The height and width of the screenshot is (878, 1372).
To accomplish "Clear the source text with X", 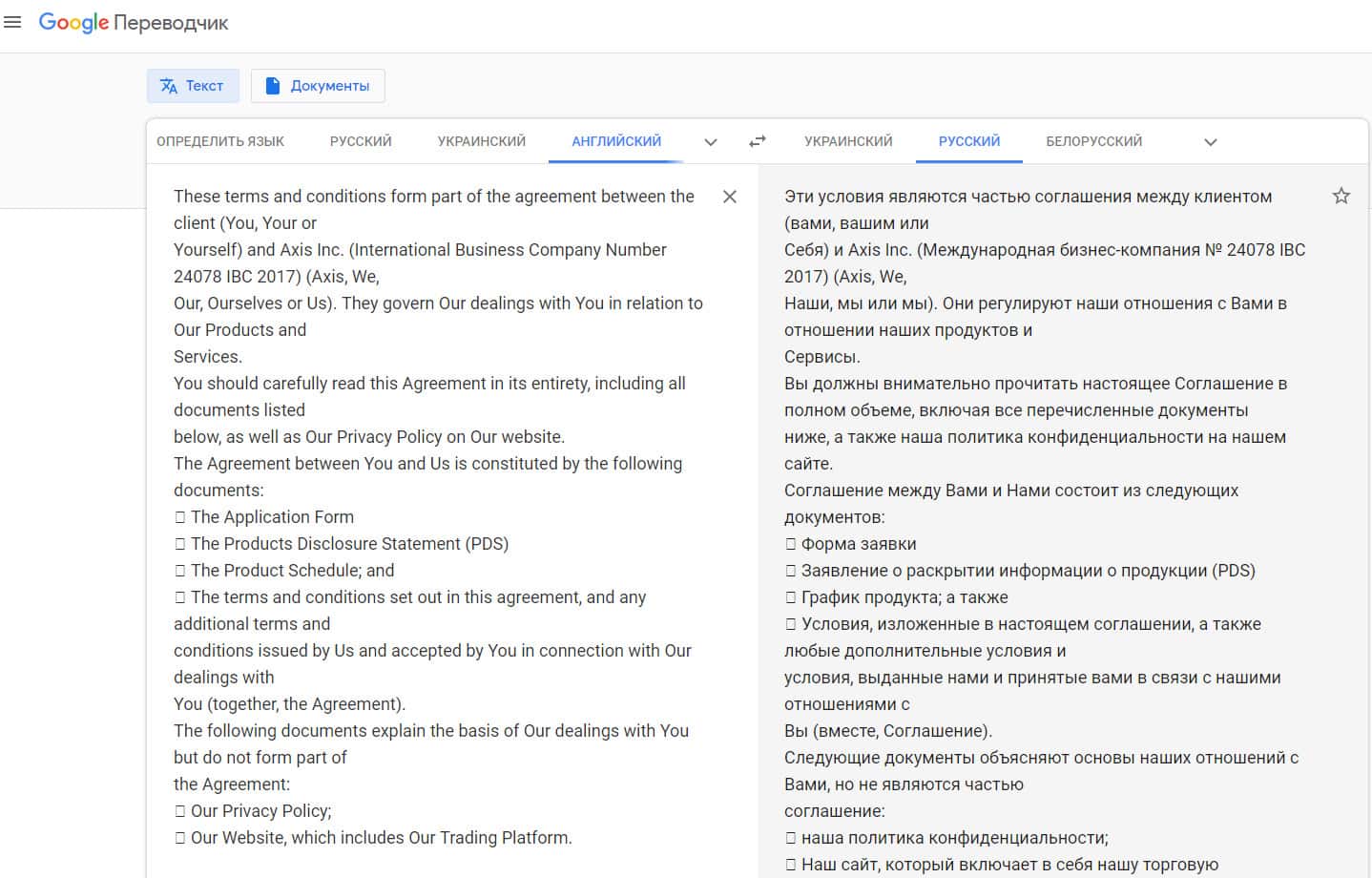I will 730,197.
